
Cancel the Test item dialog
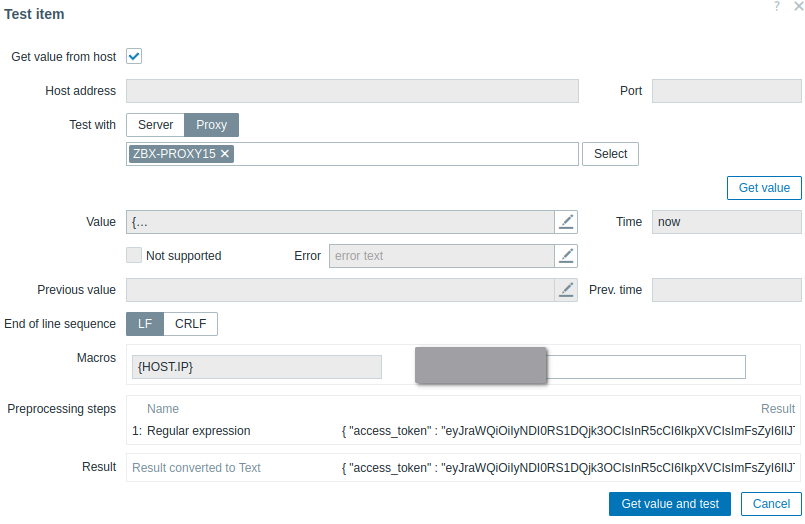coord(771,504)
